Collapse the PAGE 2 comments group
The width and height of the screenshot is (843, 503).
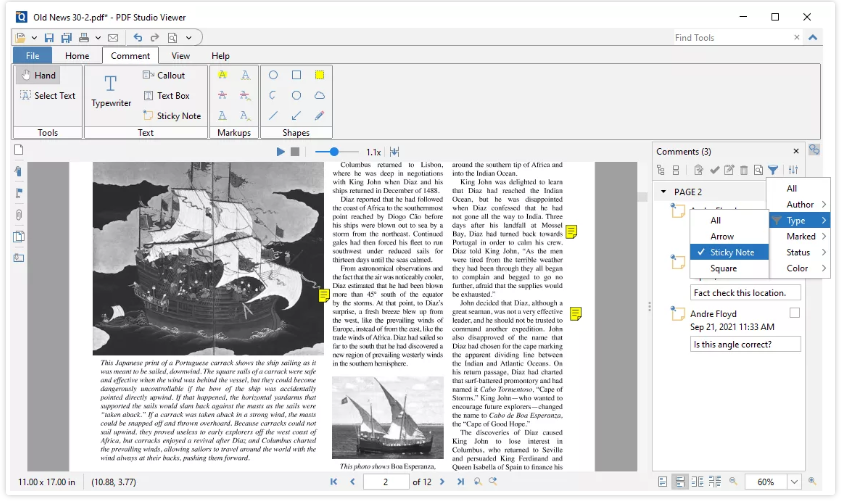point(664,192)
